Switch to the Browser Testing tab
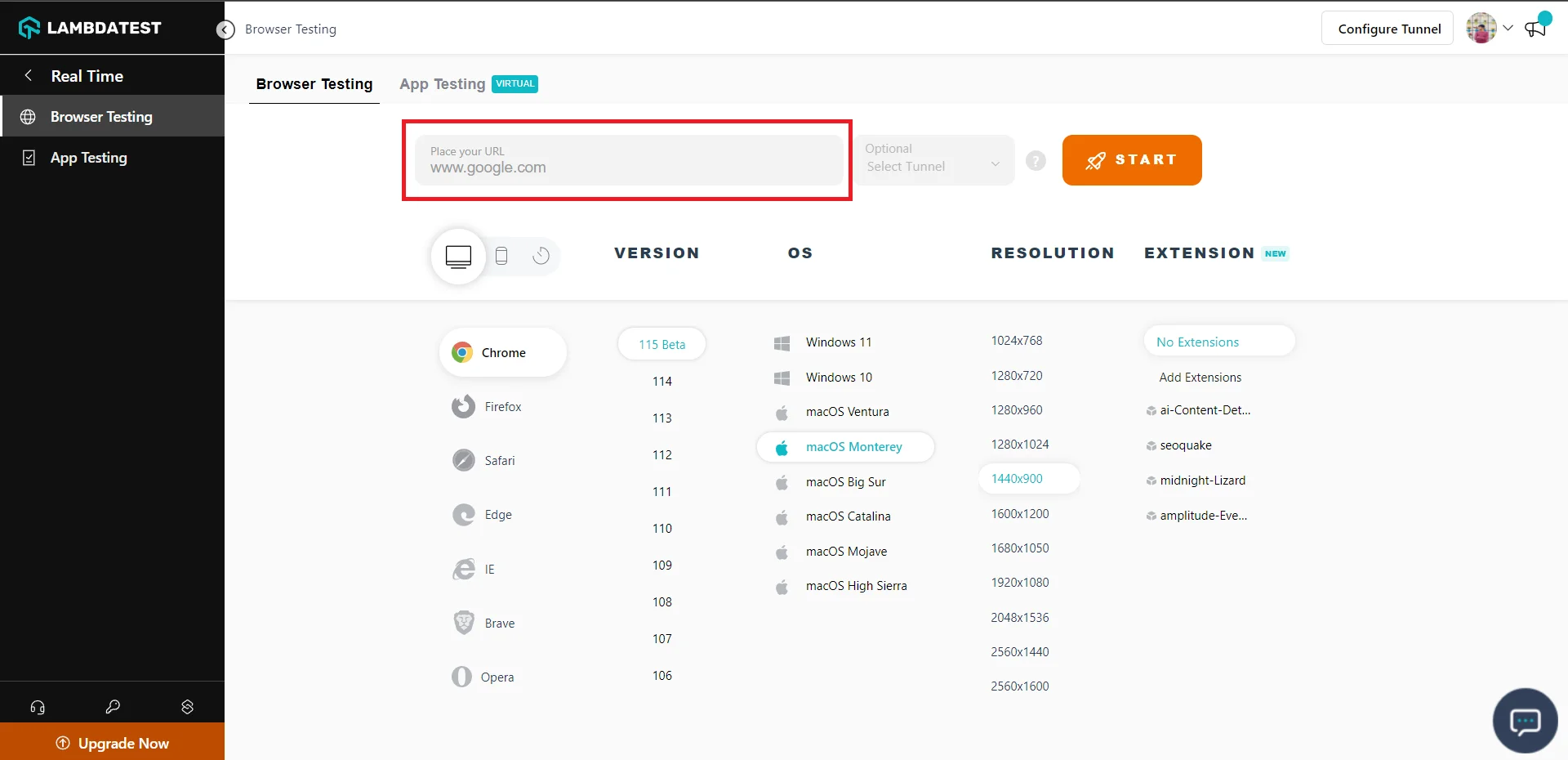This screenshot has height=760, width=1568. (314, 84)
